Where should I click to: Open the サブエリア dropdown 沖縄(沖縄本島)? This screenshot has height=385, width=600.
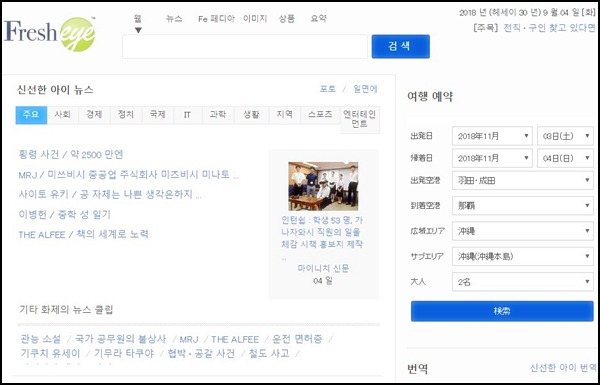coord(523,256)
